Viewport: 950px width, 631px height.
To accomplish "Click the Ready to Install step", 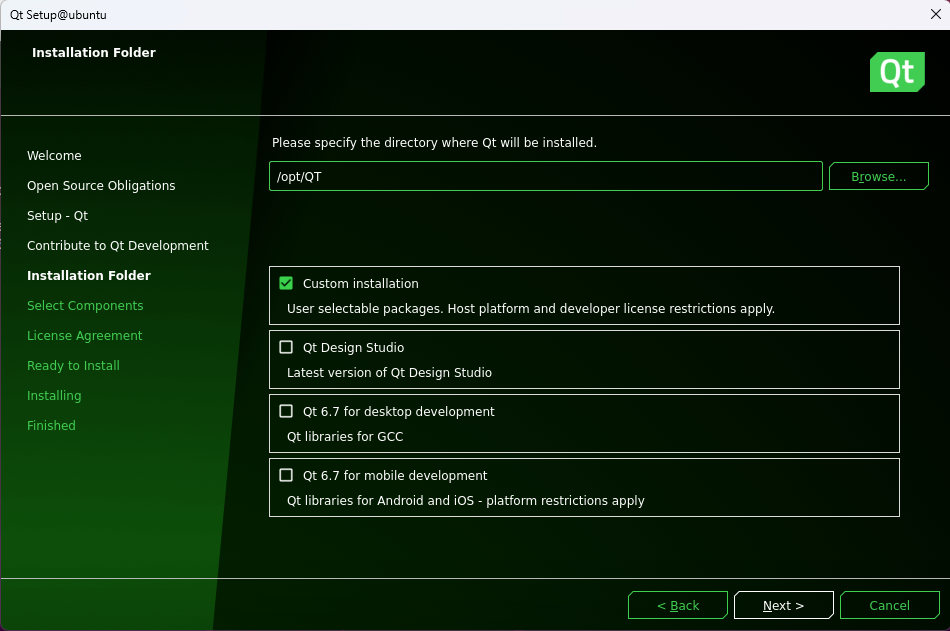I will (x=73, y=366).
